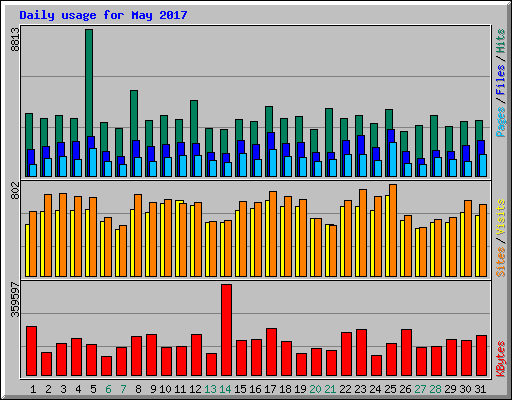Click the red KBytes bar for day 31
Image resolution: width=512 pixels, height=400 pixels.
481,355
